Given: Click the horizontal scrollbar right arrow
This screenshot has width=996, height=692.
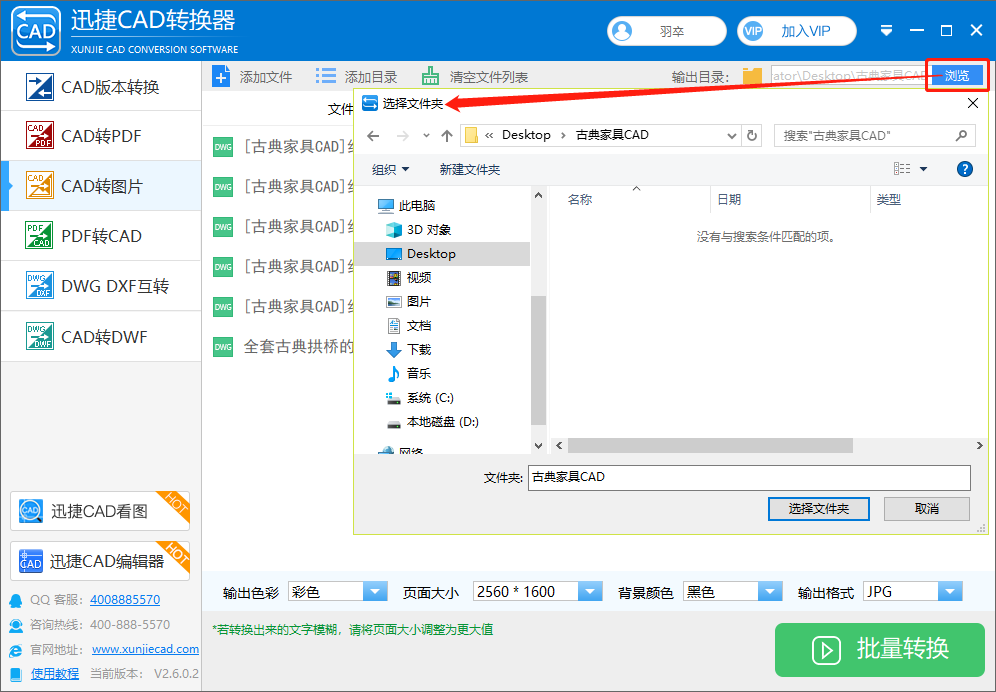Looking at the screenshot, I should pyautogui.click(x=979, y=446).
